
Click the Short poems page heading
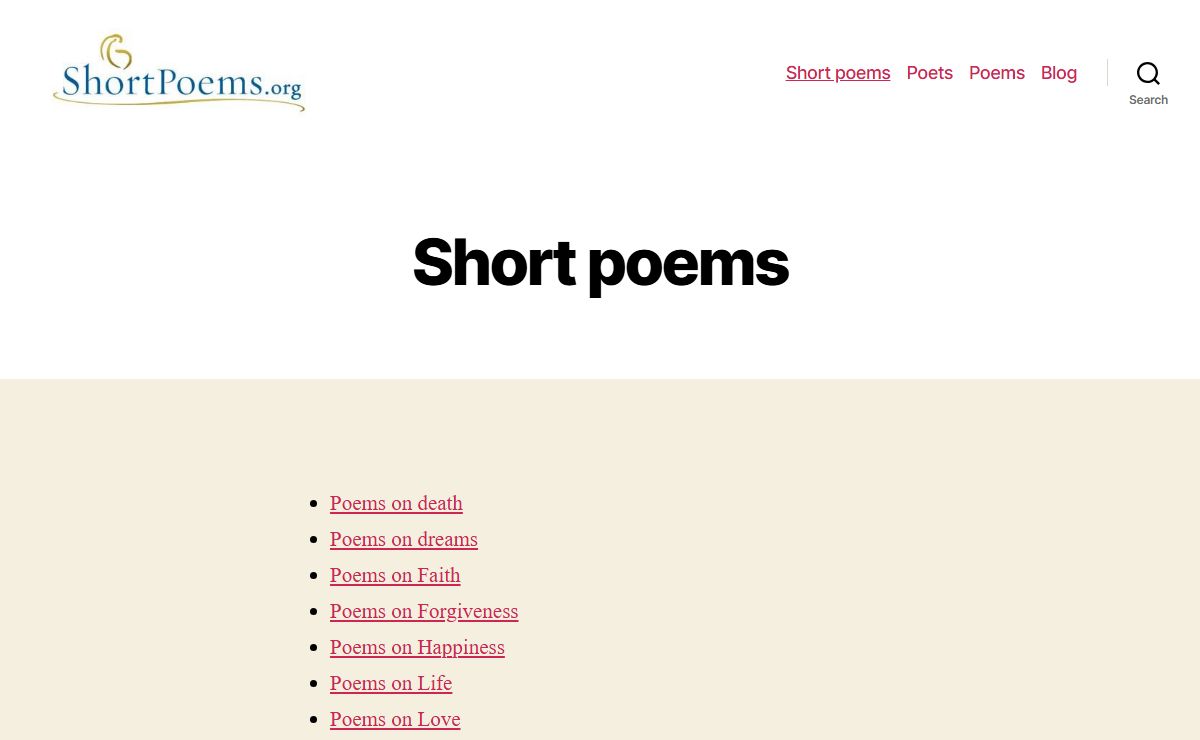(600, 262)
